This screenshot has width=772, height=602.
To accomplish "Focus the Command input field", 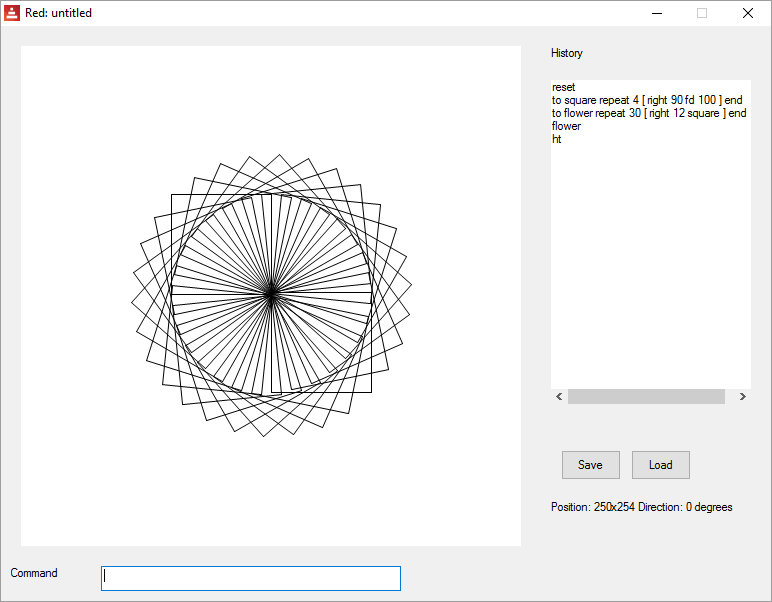I will [250, 578].
